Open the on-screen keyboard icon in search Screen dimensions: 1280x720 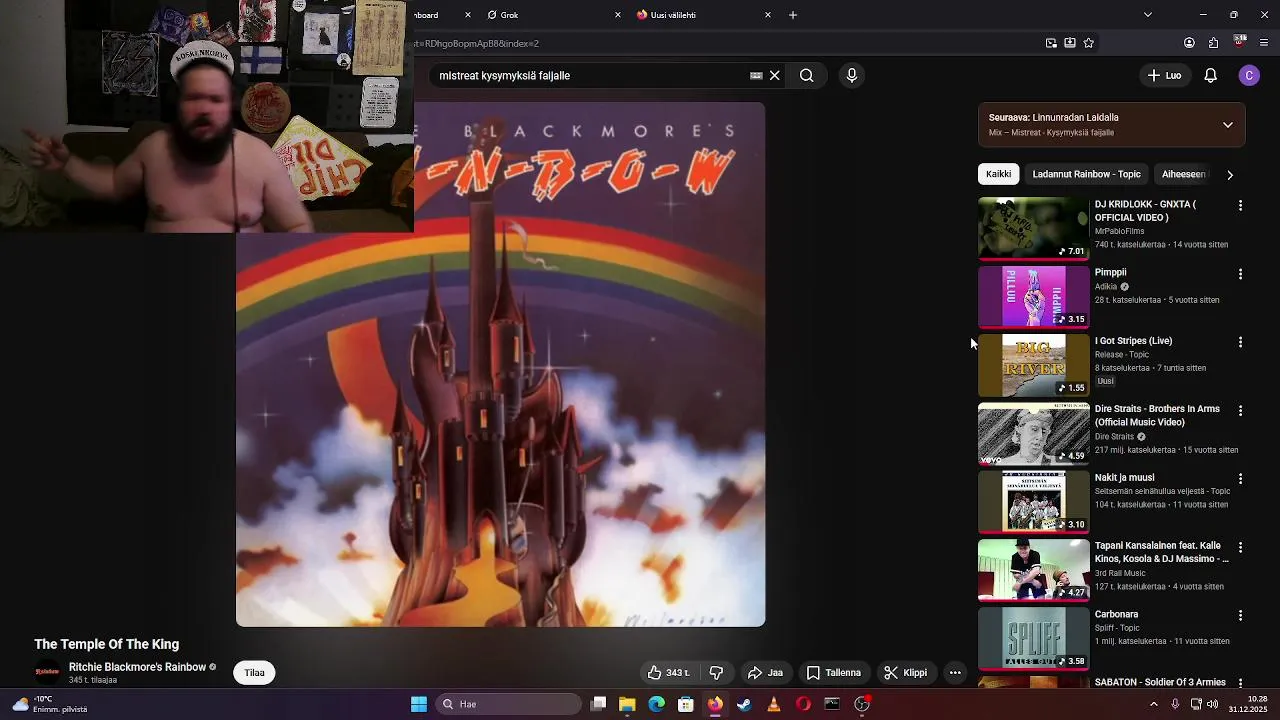pyautogui.click(x=756, y=75)
